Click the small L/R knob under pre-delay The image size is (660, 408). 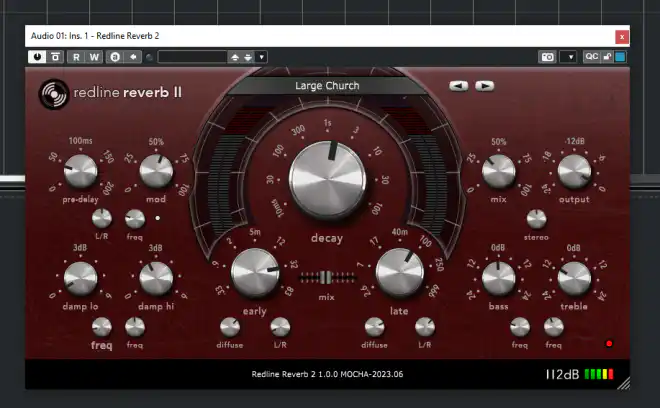click(x=102, y=219)
